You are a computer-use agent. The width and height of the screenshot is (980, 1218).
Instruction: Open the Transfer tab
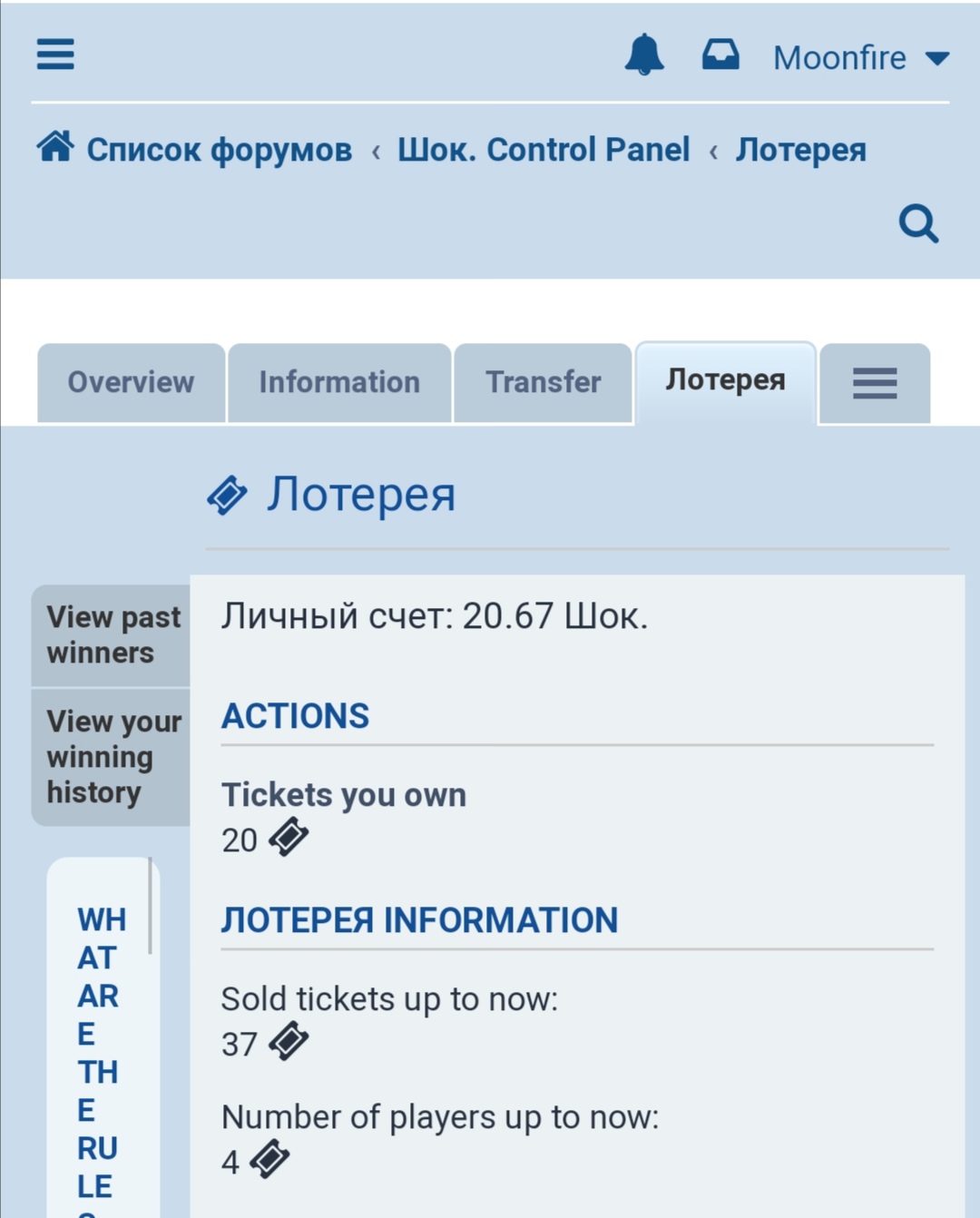[543, 382]
